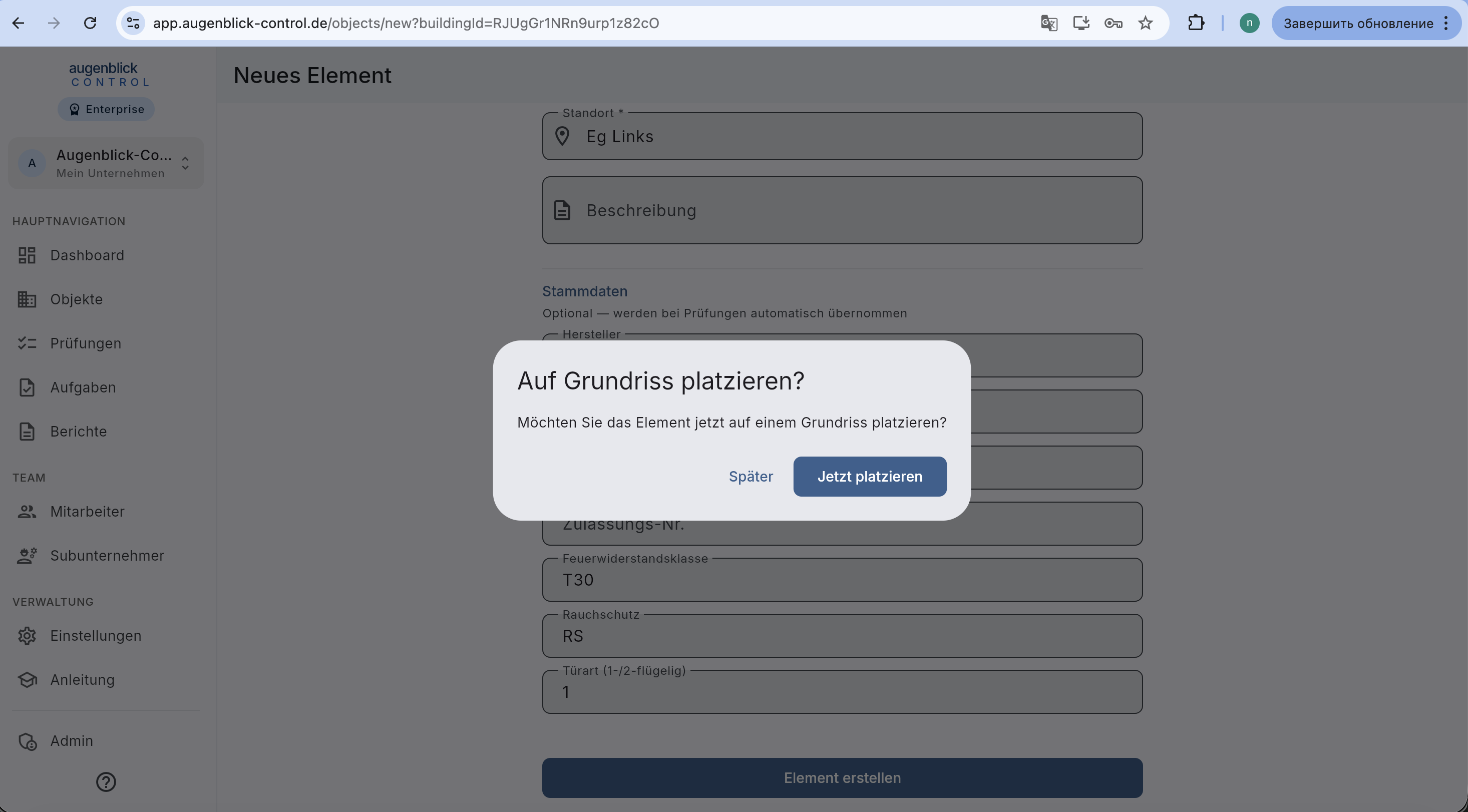Open the browser extensions puzzle icon
Screen dimensions: 1468x812
[x=1196, y=23]
